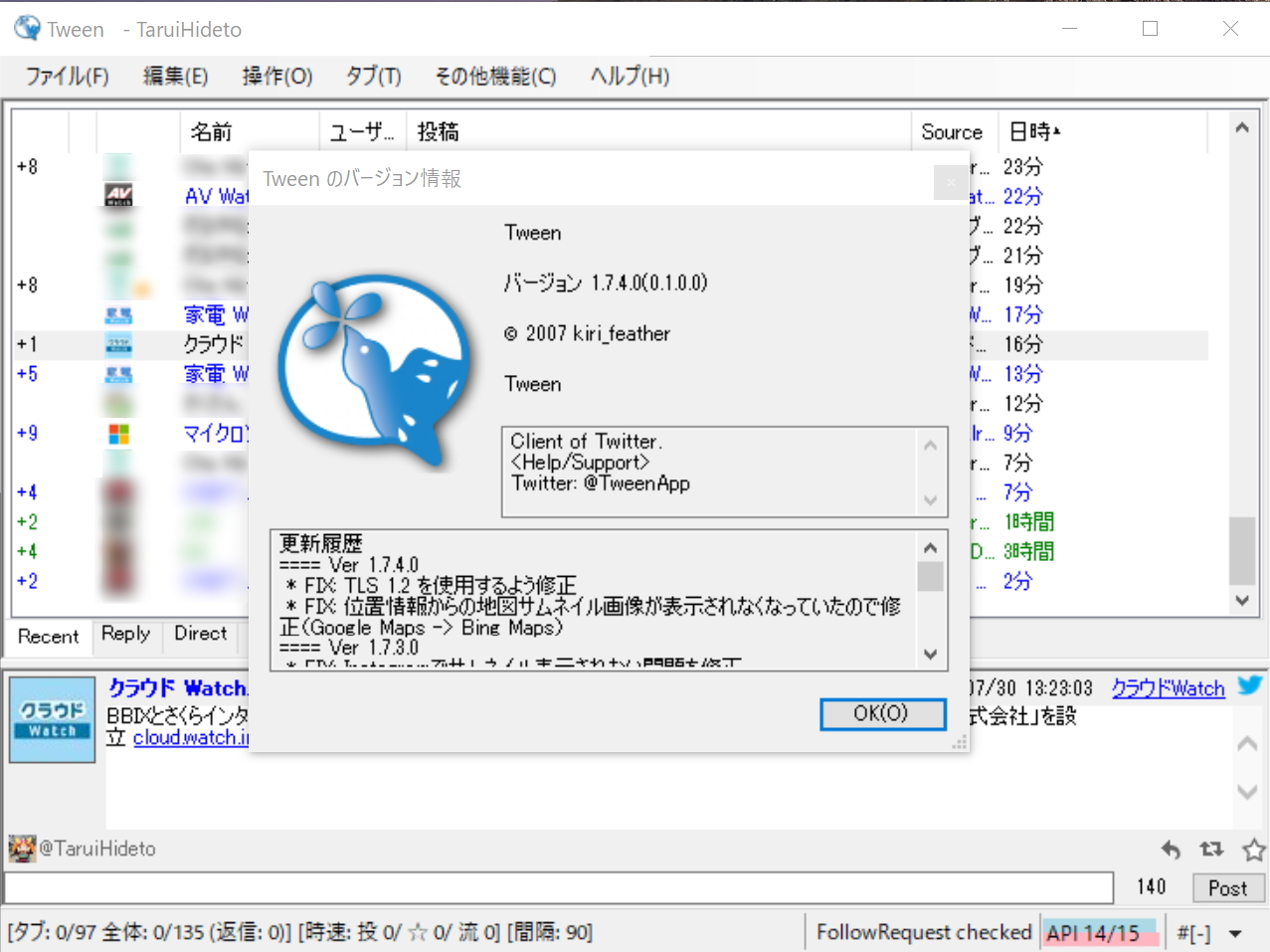Click the reply arrow icon
This screenshot has height=952, width=1270.
click(x=1172, y=850)
